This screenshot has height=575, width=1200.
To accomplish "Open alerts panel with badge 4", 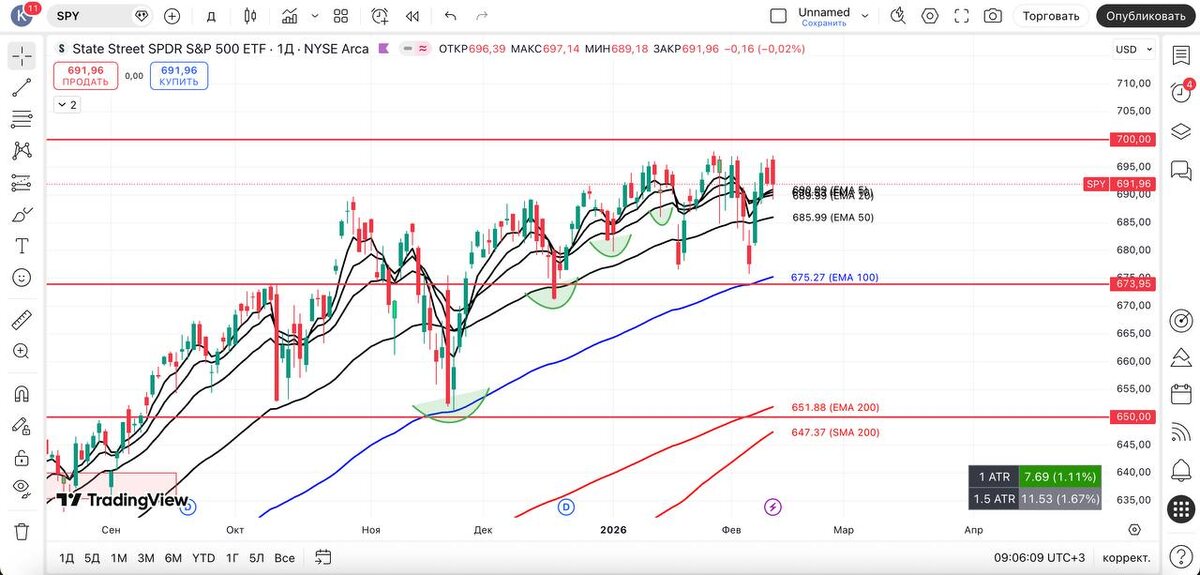I will click(1180, 93).
